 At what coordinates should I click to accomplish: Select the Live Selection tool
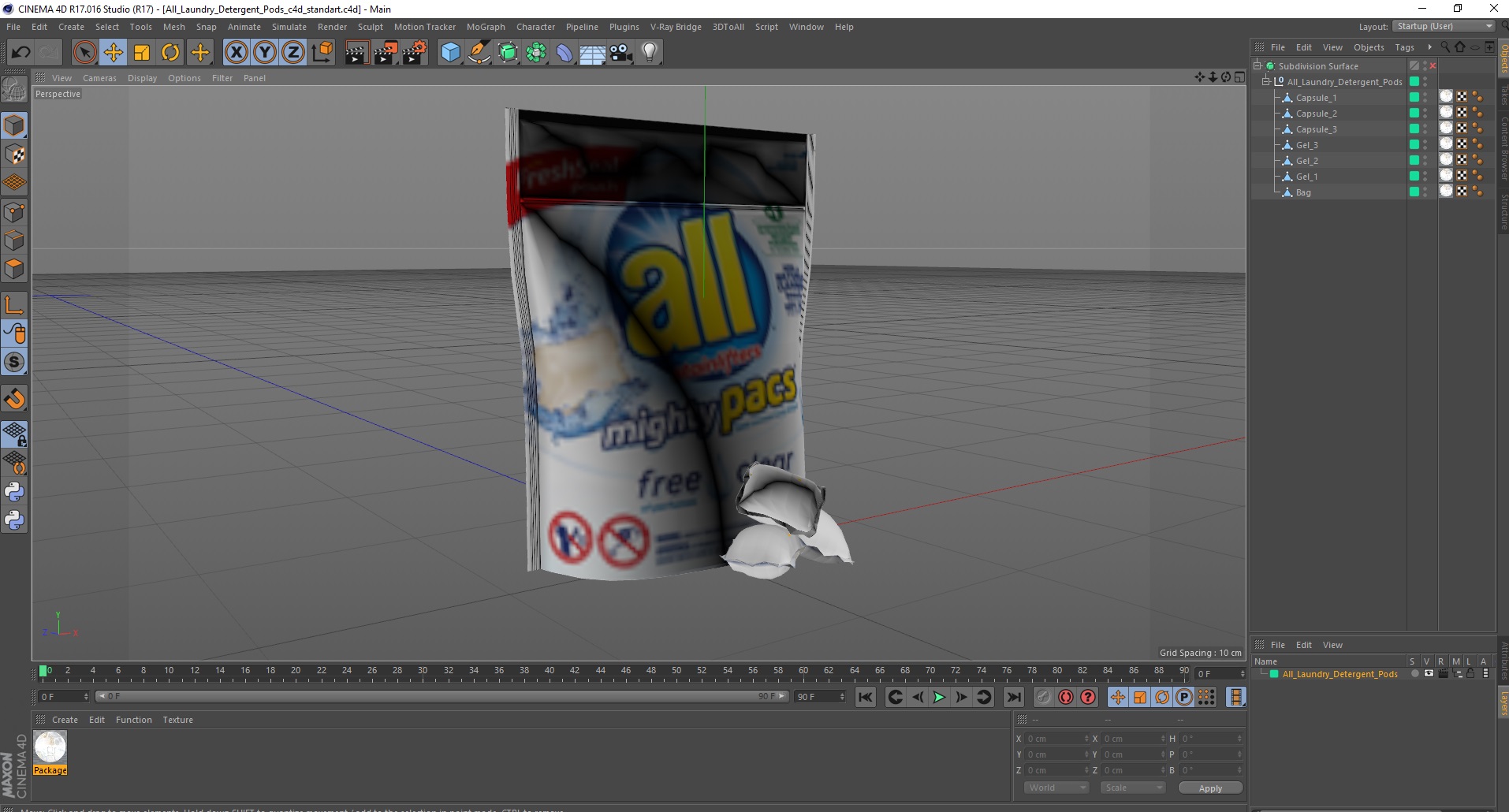84,53
